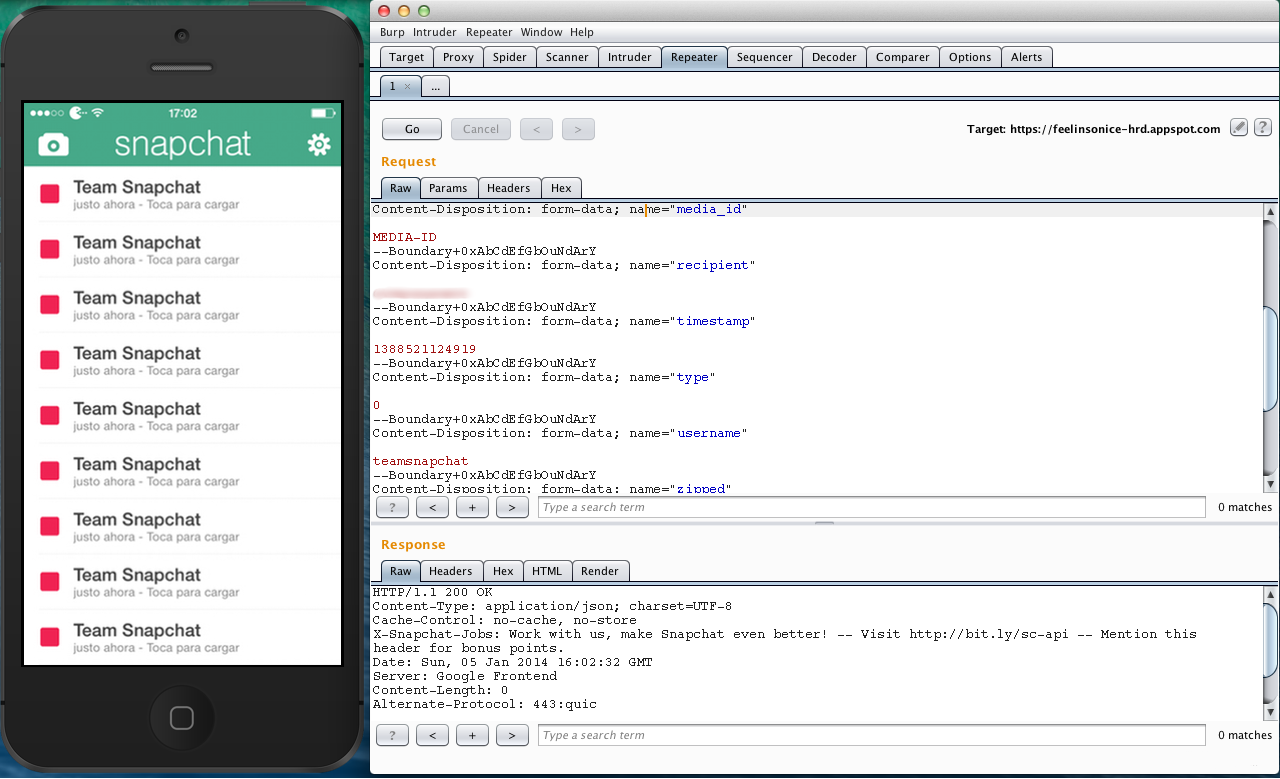This screenshot has height=779, width=1280.
Task: Switch to the Scanner tab
Action: 567,57
